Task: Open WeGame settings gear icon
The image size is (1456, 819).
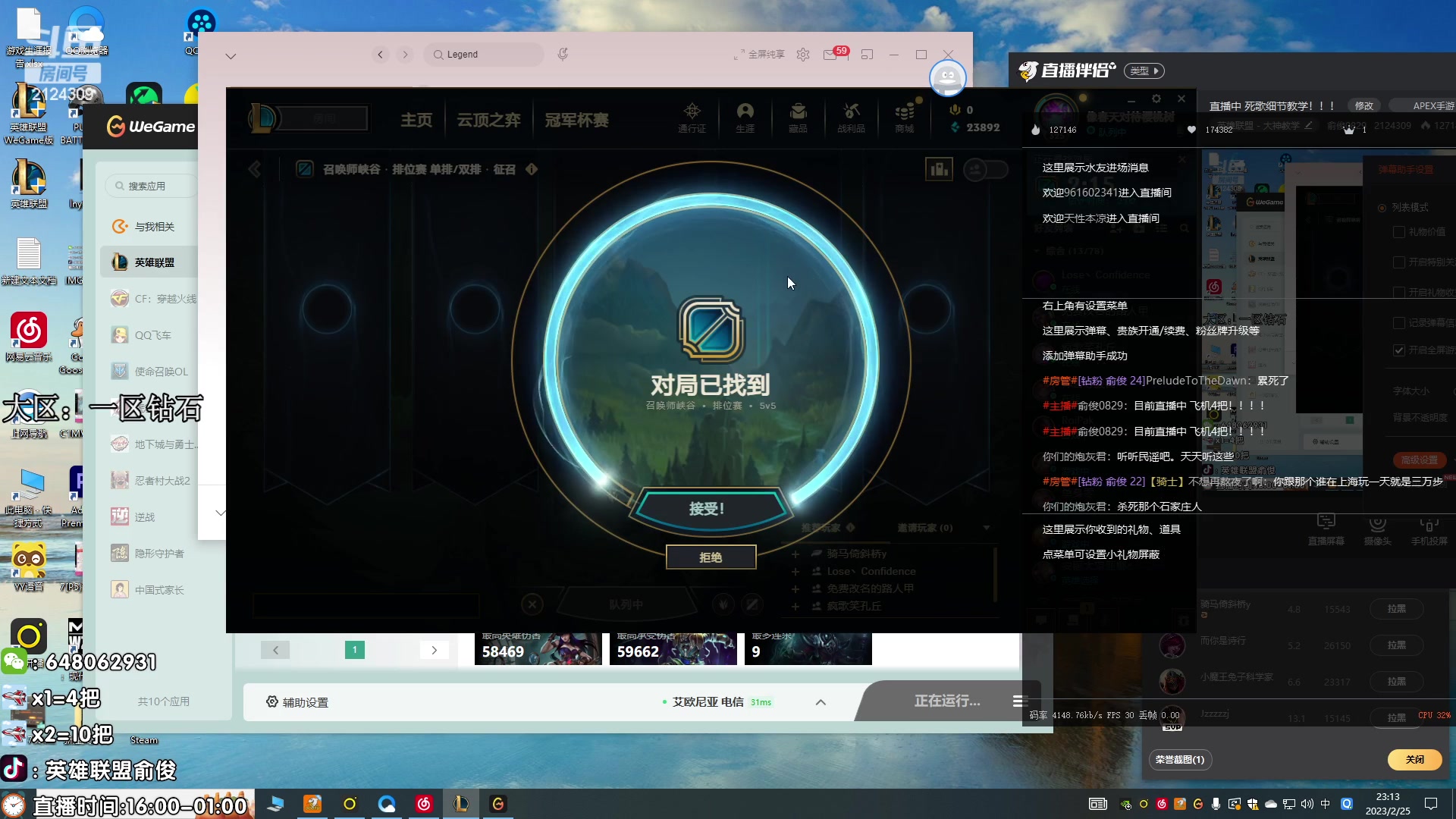Action: click(803, 55)
